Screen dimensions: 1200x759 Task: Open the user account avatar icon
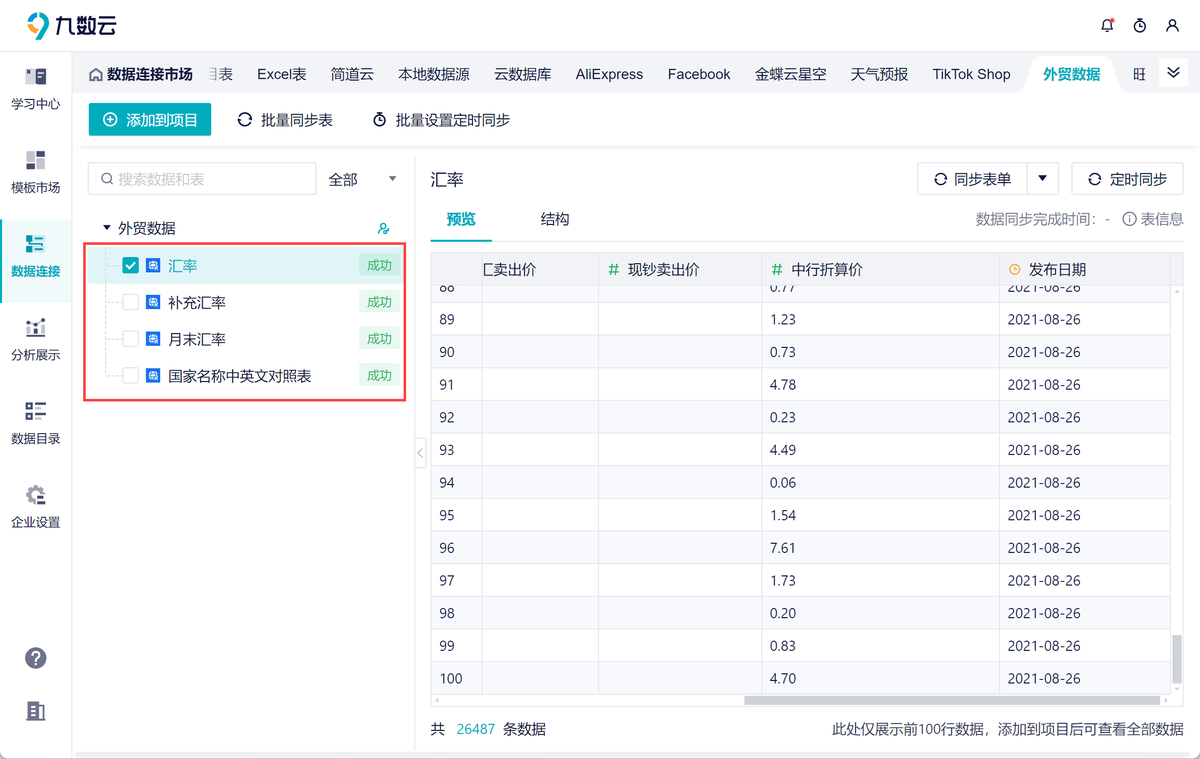pos(1172,26)
